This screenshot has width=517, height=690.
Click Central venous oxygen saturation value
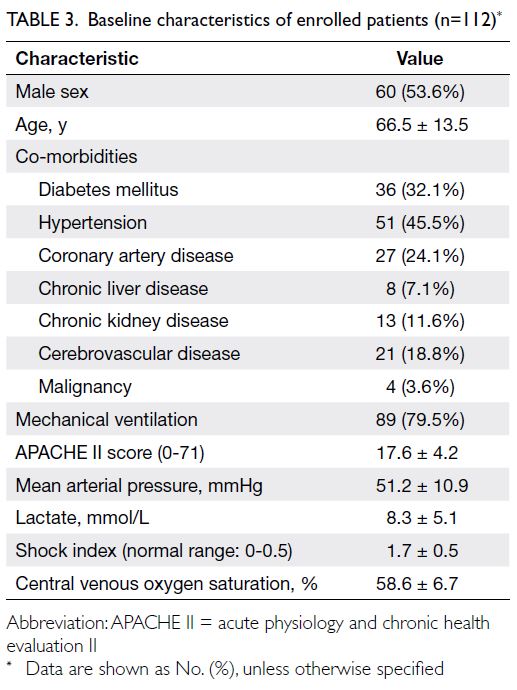click(x=417, y=584)
